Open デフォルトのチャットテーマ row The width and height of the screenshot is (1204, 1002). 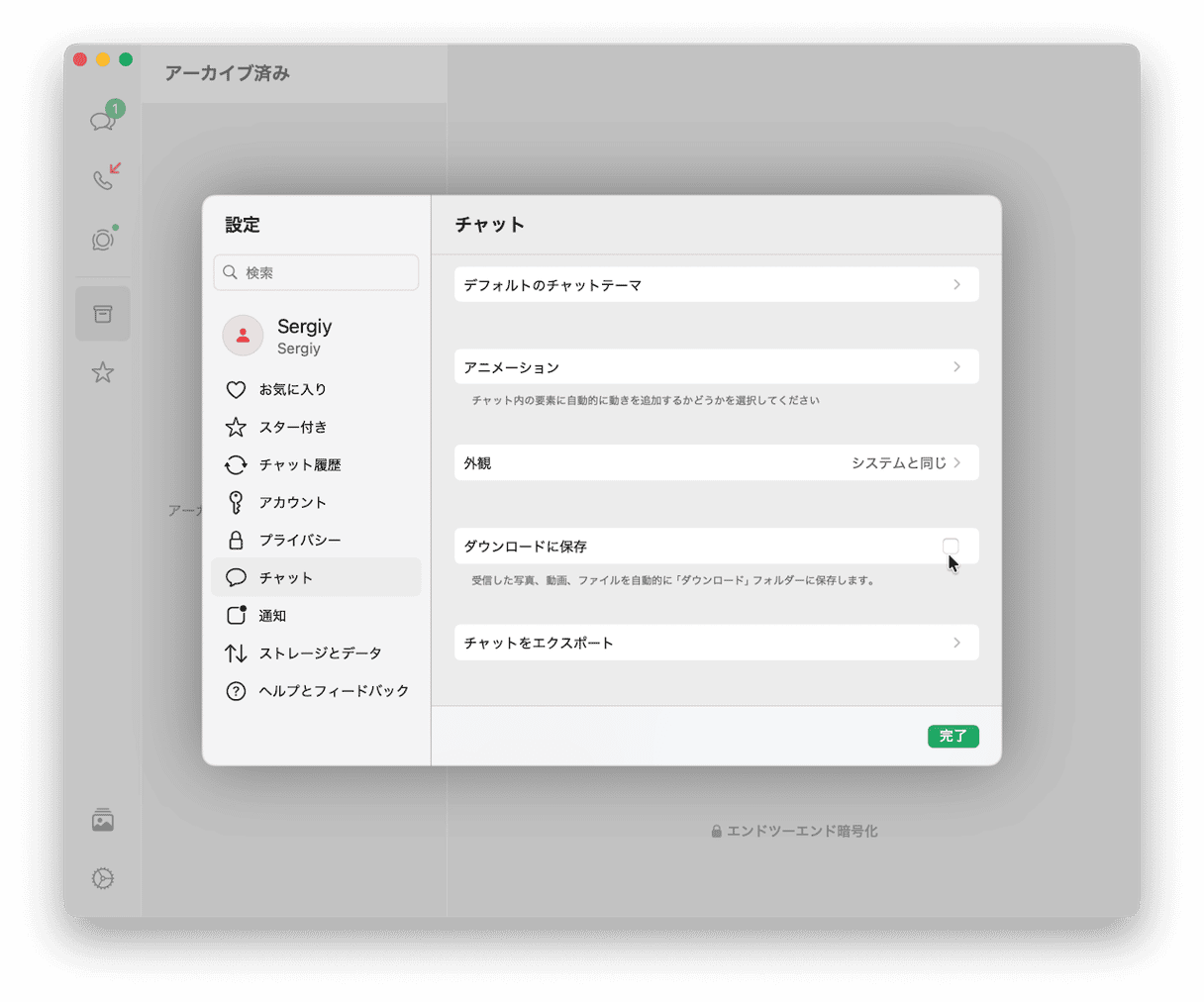pos(716,284)
